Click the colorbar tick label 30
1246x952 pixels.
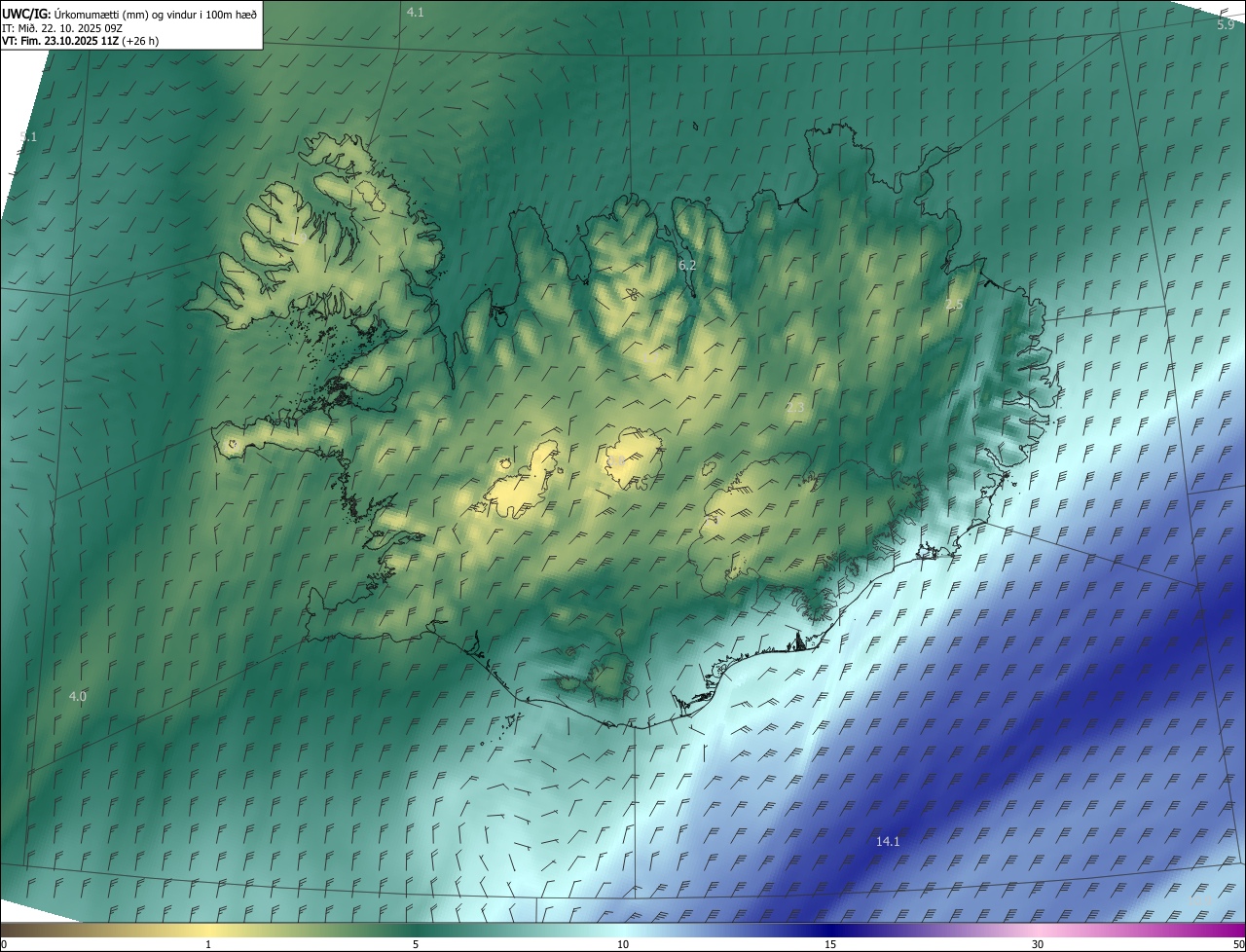(1038, 944)
